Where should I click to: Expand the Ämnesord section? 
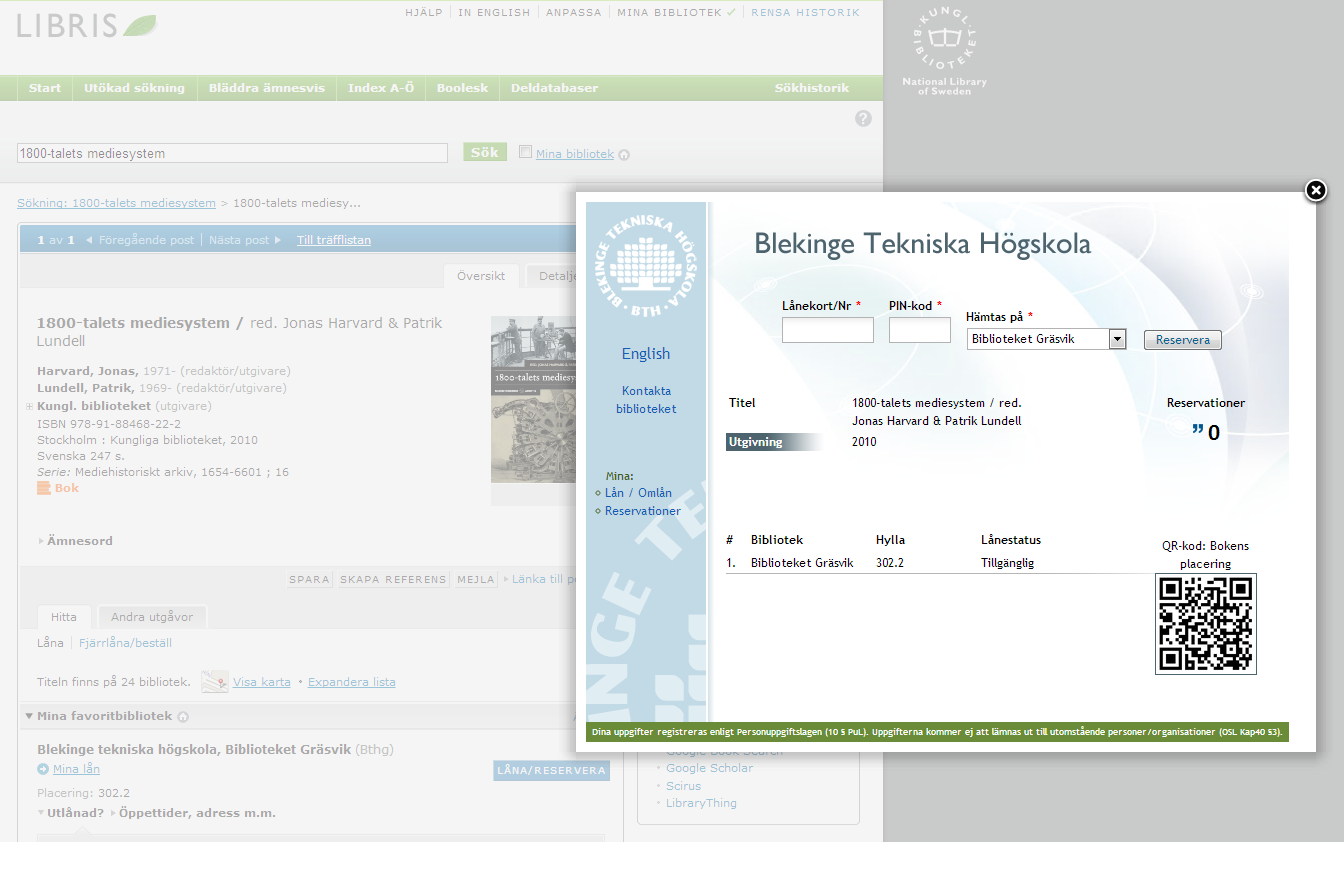[76, 541]
